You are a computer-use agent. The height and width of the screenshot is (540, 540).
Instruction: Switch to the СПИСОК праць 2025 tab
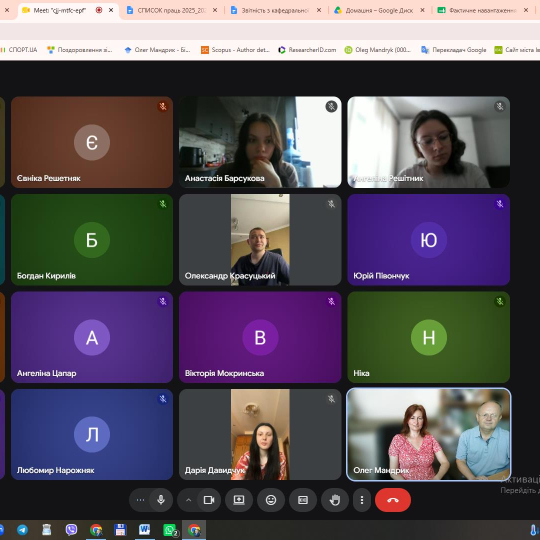pyautogui.click(x=172, y=10)
